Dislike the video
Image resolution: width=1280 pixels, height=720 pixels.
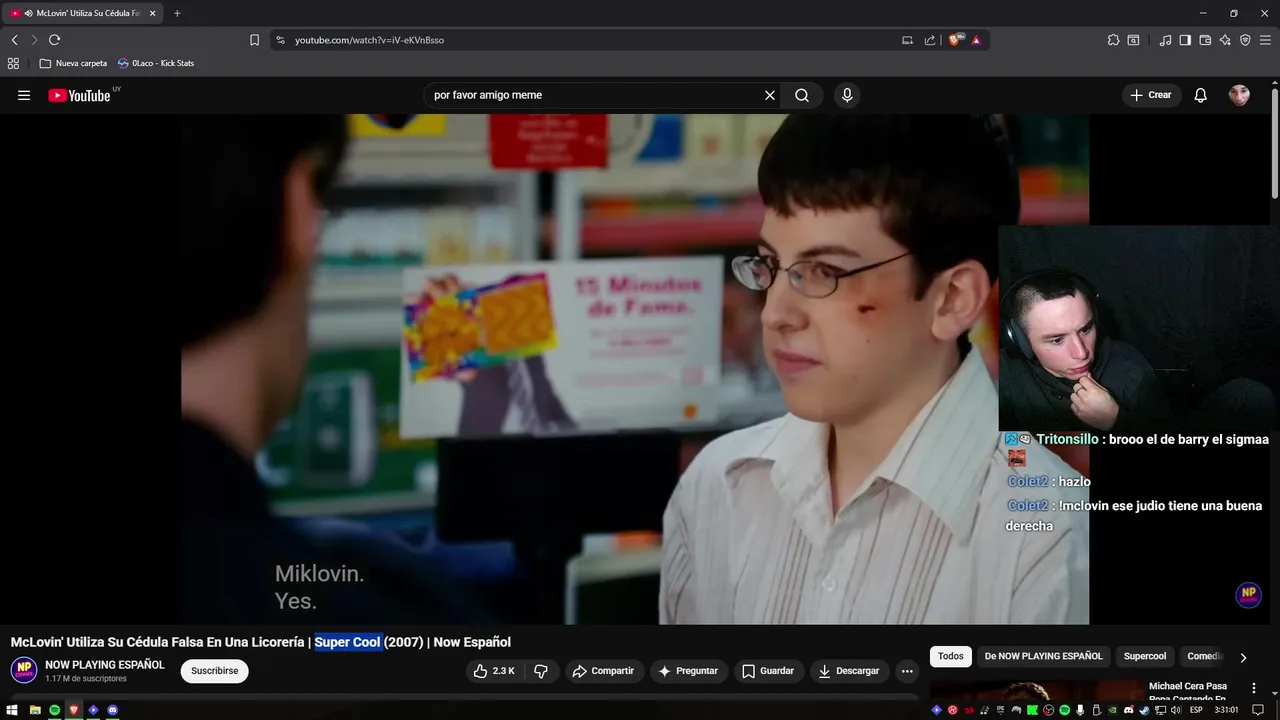pyautogui.click(x=541, y=671)
